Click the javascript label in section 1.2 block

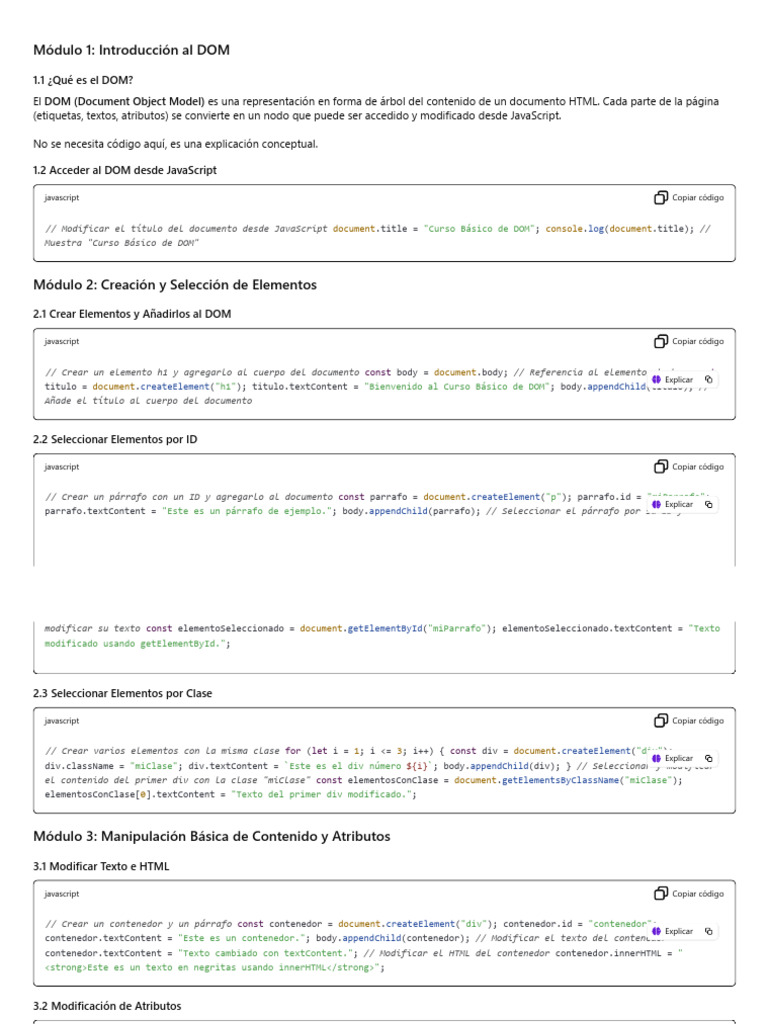pyautogui.click(x=62, y=198)
